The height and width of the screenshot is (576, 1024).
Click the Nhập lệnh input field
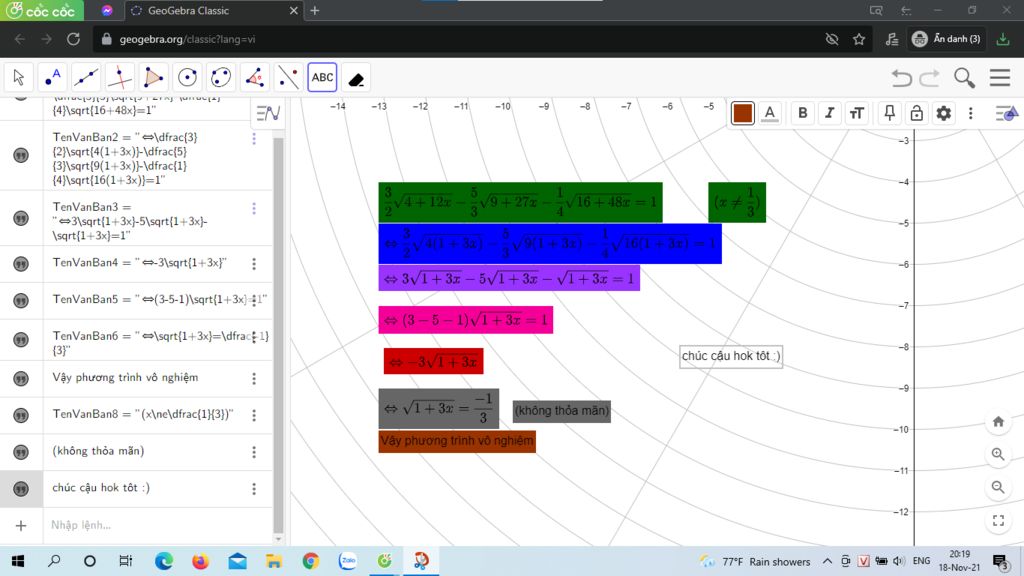tap(157, 525)
